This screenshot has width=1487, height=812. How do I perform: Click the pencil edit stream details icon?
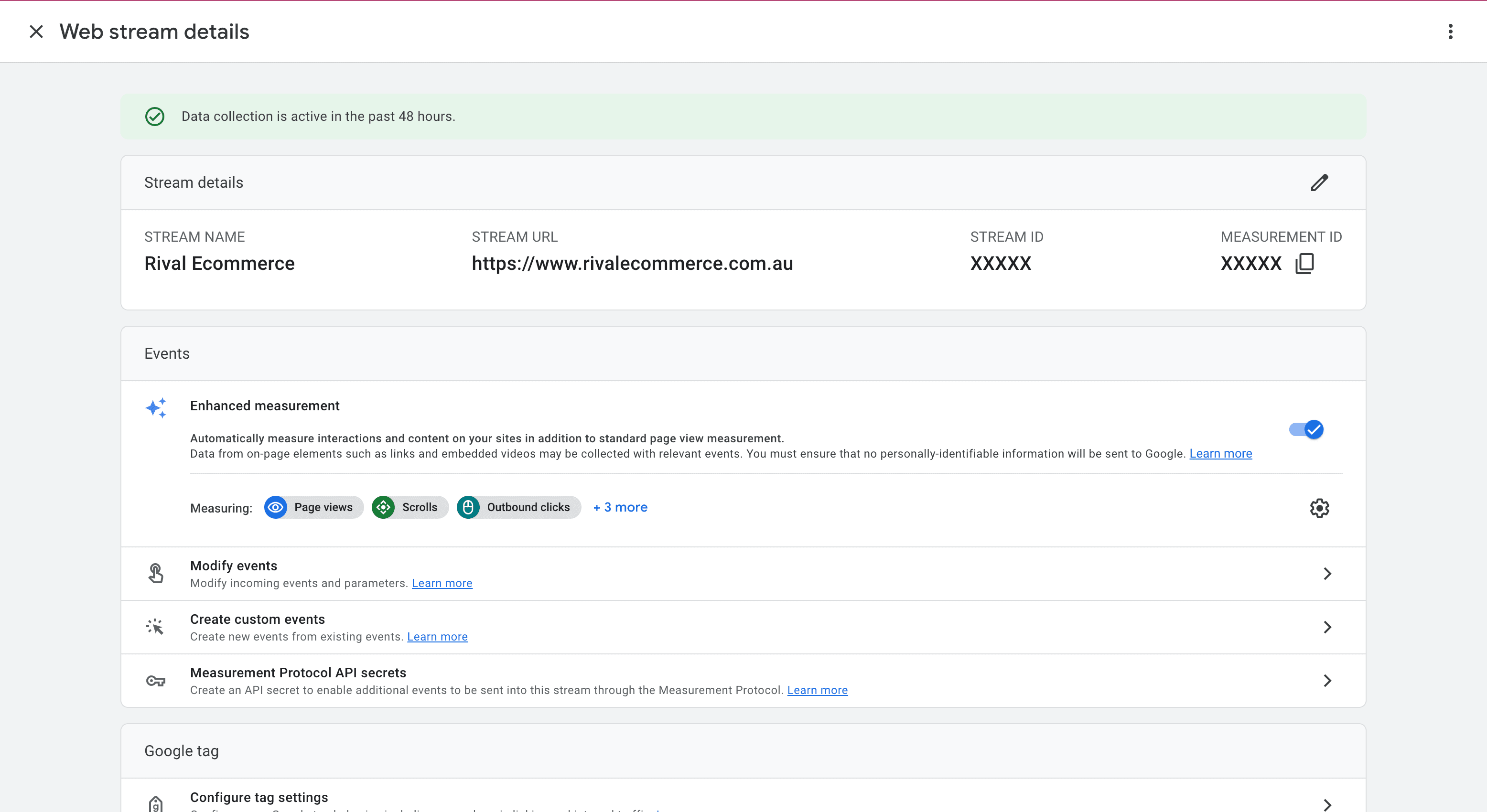pyautogui.click(x=1319, y=182)
